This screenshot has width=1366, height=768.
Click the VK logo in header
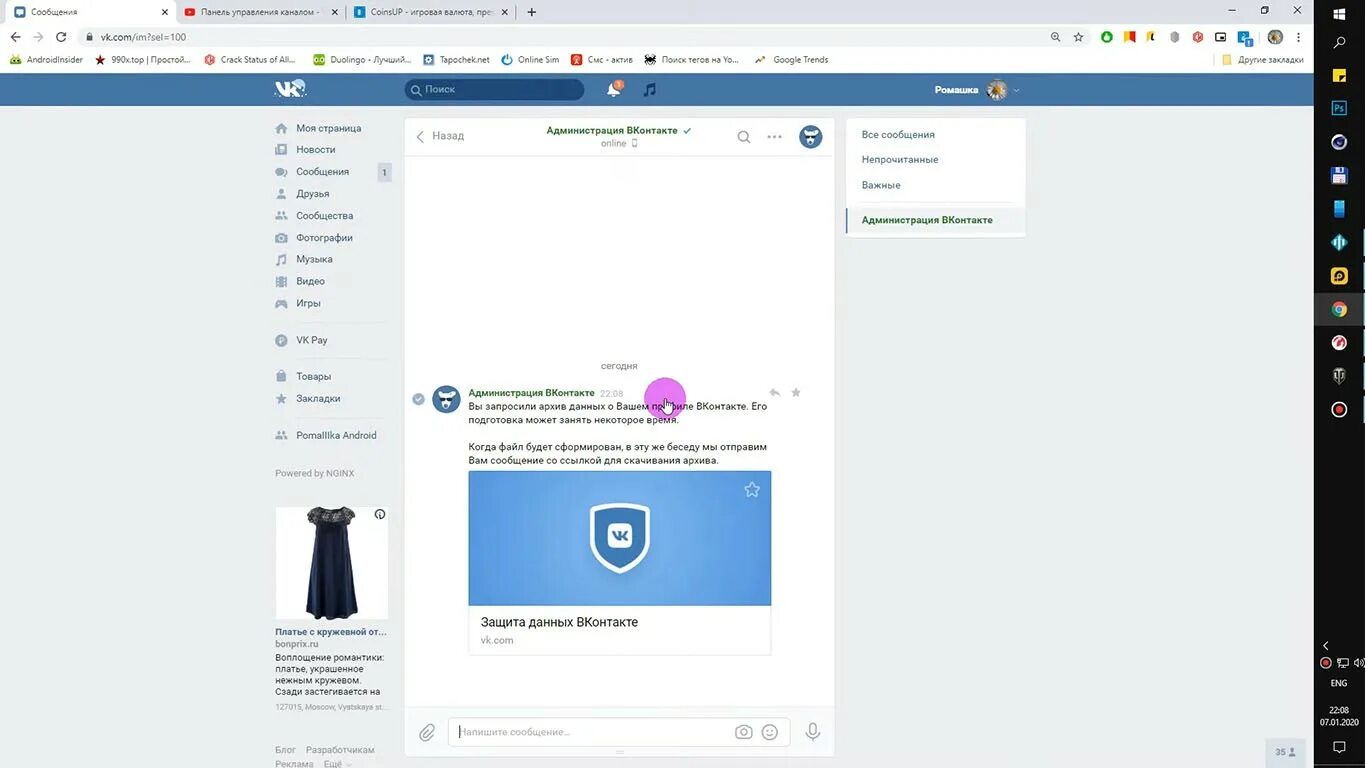click(x=290, y=89)
